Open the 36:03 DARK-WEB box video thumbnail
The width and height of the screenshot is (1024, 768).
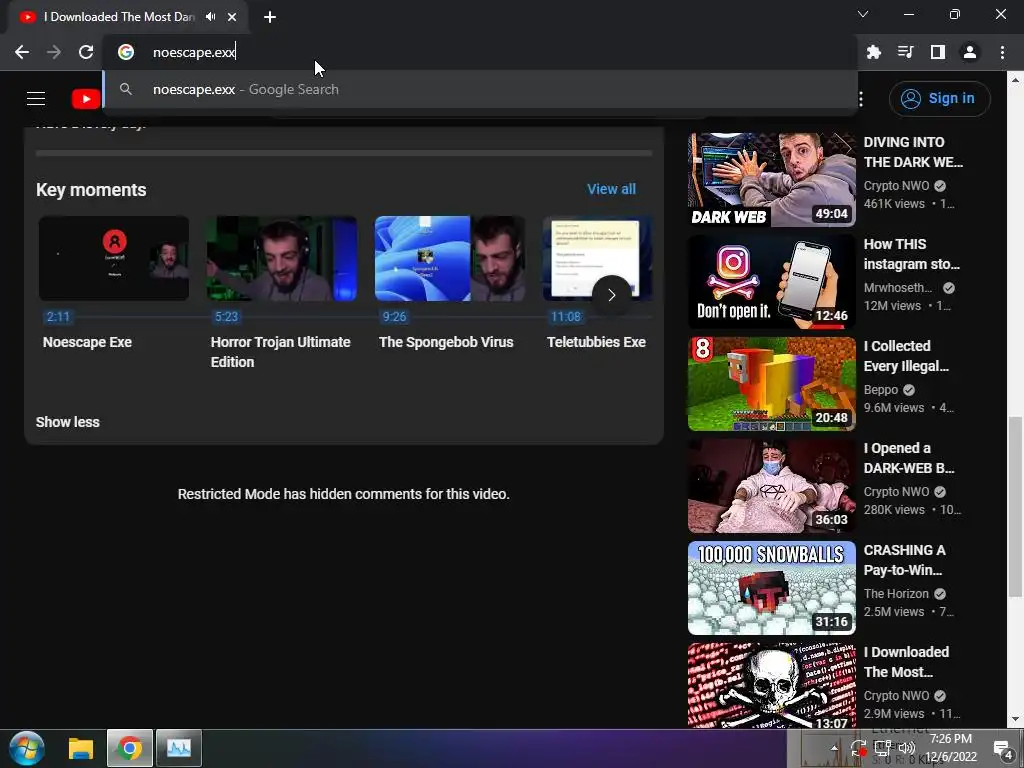[x=771, y=486]
